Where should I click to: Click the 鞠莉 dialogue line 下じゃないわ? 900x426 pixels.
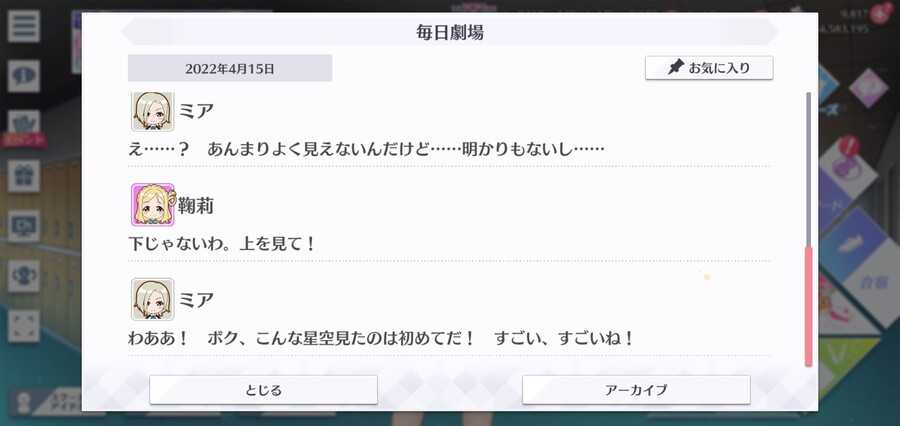pos(222,243)
